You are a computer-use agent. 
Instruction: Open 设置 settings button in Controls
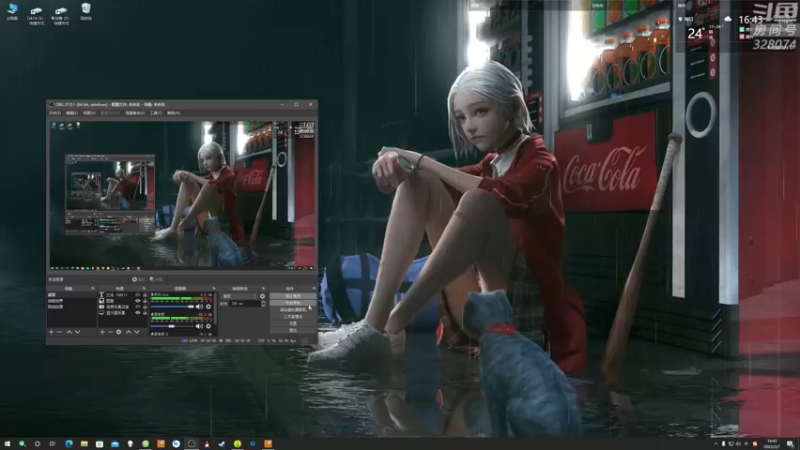tap(293, 323)
